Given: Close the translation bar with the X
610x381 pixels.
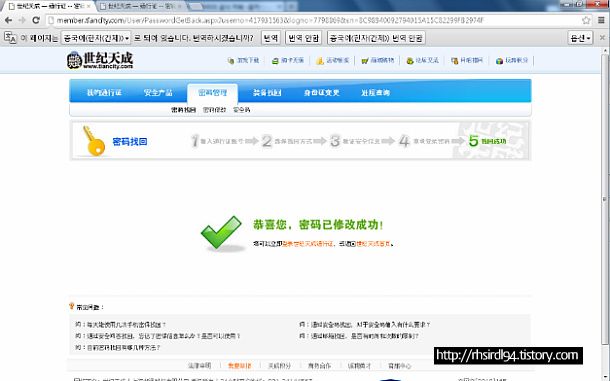Looking at the screenshot, I should (602, 38).
